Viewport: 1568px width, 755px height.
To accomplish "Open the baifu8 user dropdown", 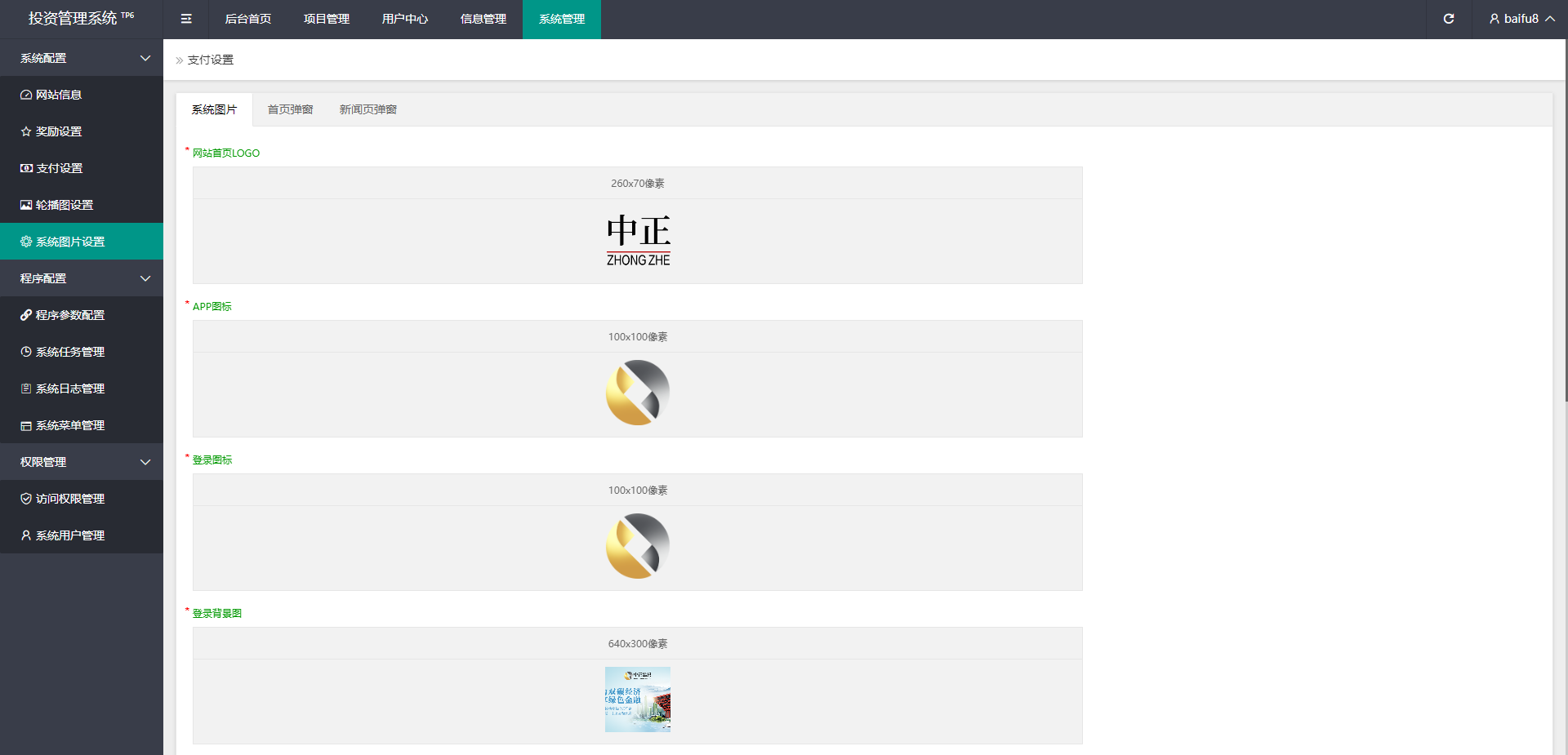I will point(1521,19).
